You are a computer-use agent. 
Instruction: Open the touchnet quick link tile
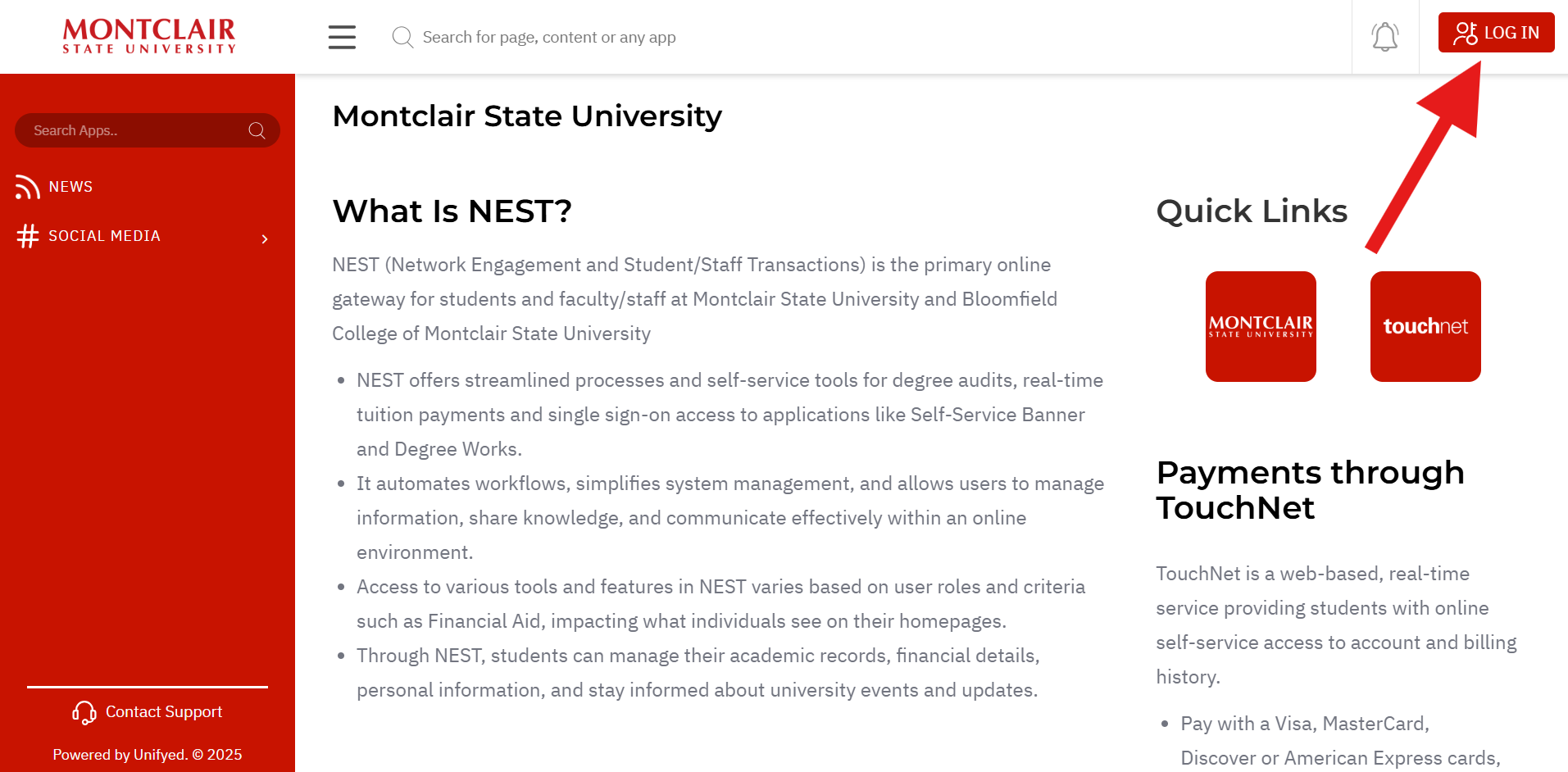point(1425,326)
